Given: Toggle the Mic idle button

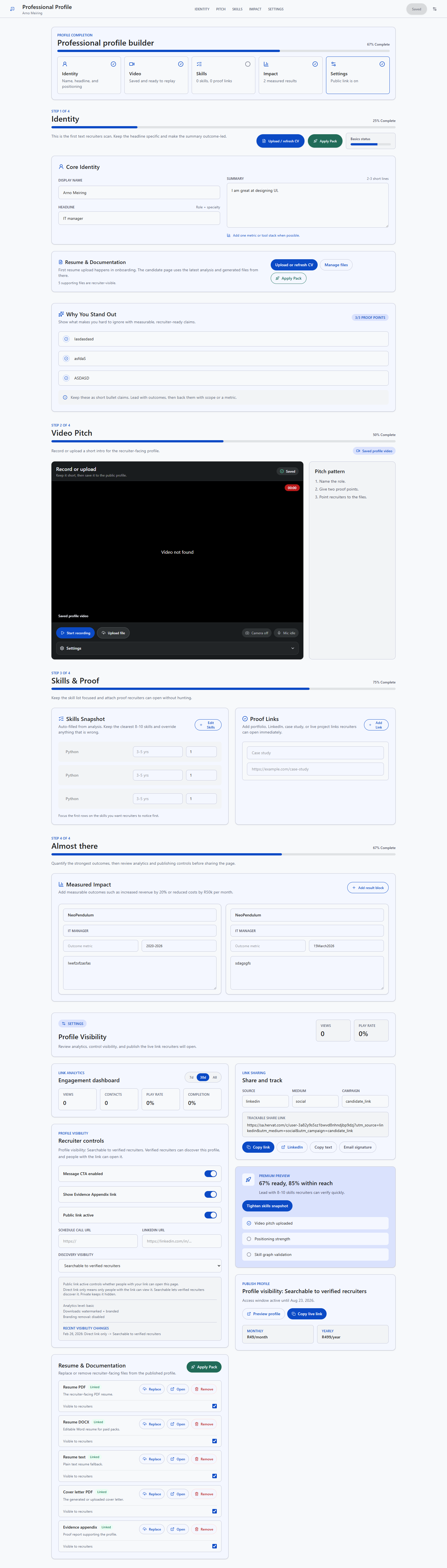Looking at the screenshot, I should (x=286, y=633).
